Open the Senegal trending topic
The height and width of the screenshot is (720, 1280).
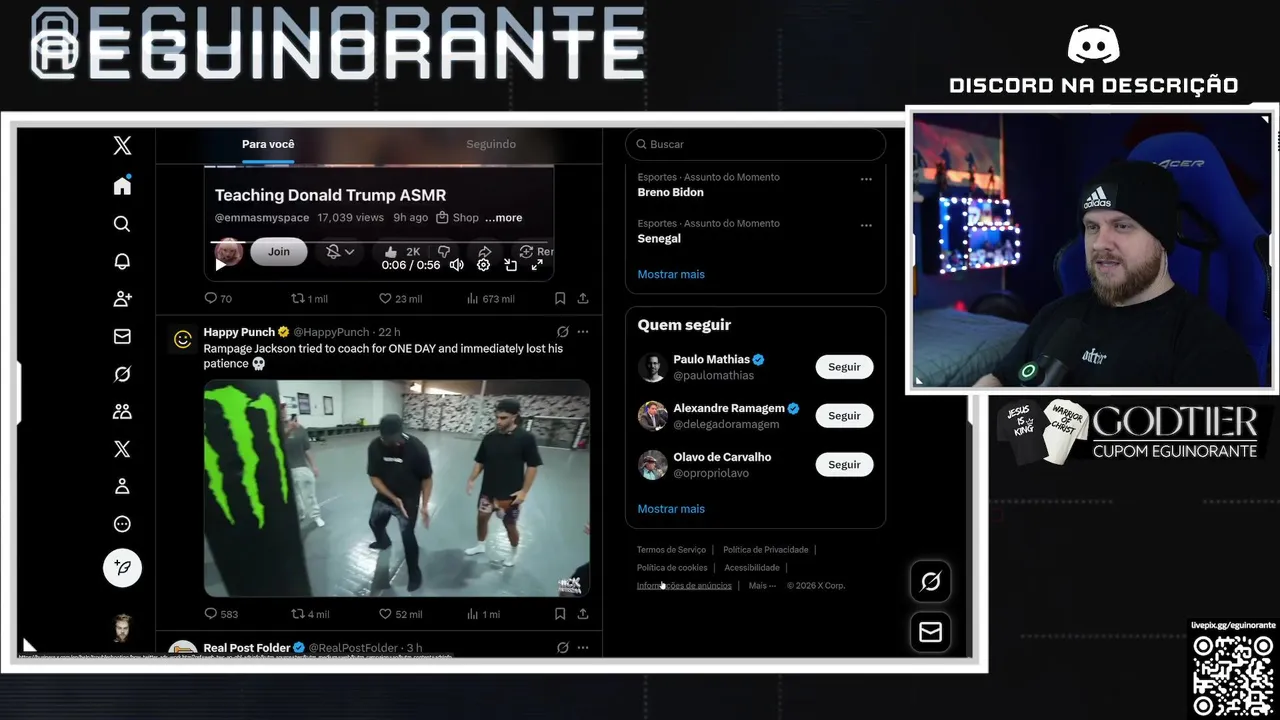pos(659,239)
